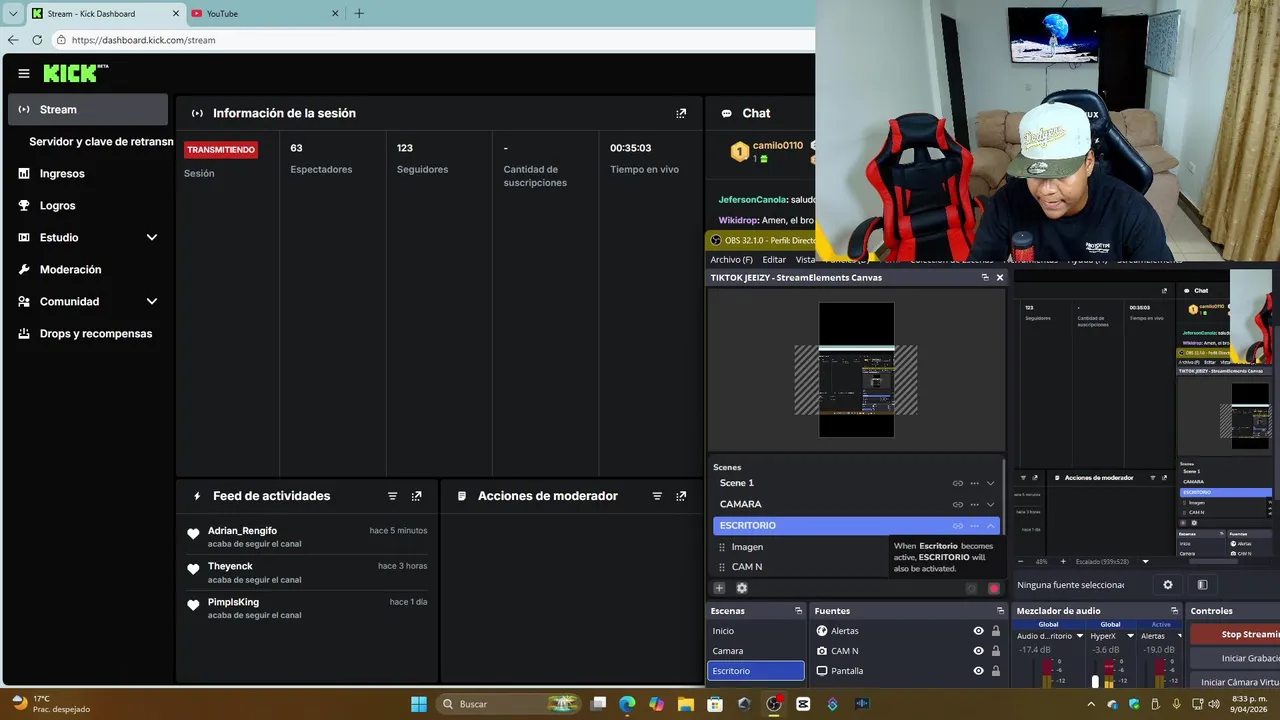Show hidden system tray icons
The width and height of the screenshot is (1280, 720).
click(x=1091, y=704)
